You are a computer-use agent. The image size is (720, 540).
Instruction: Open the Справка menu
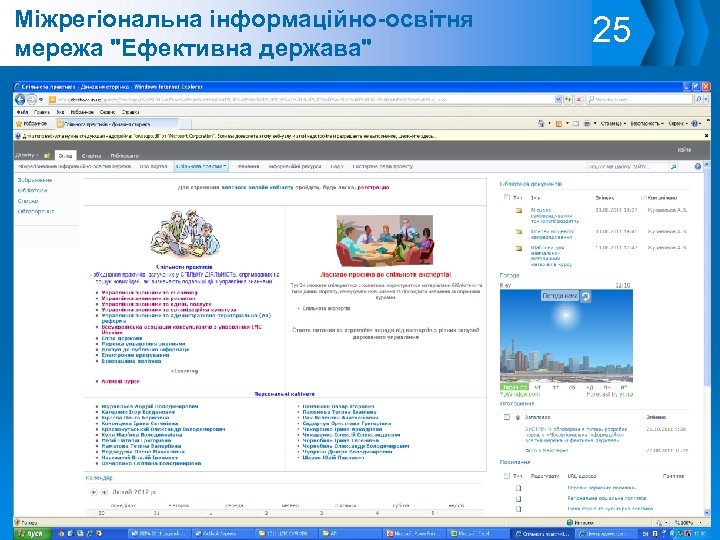click(x=130, y=112)
